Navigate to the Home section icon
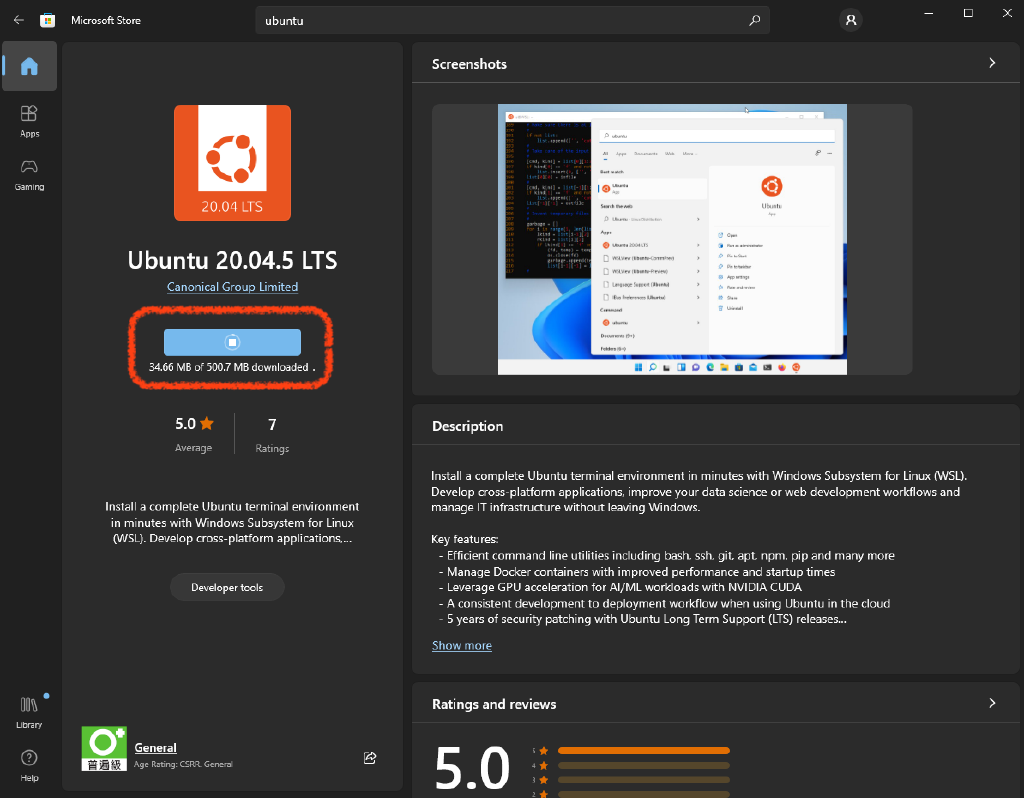The image size is (1024, 798). [29, 66]
